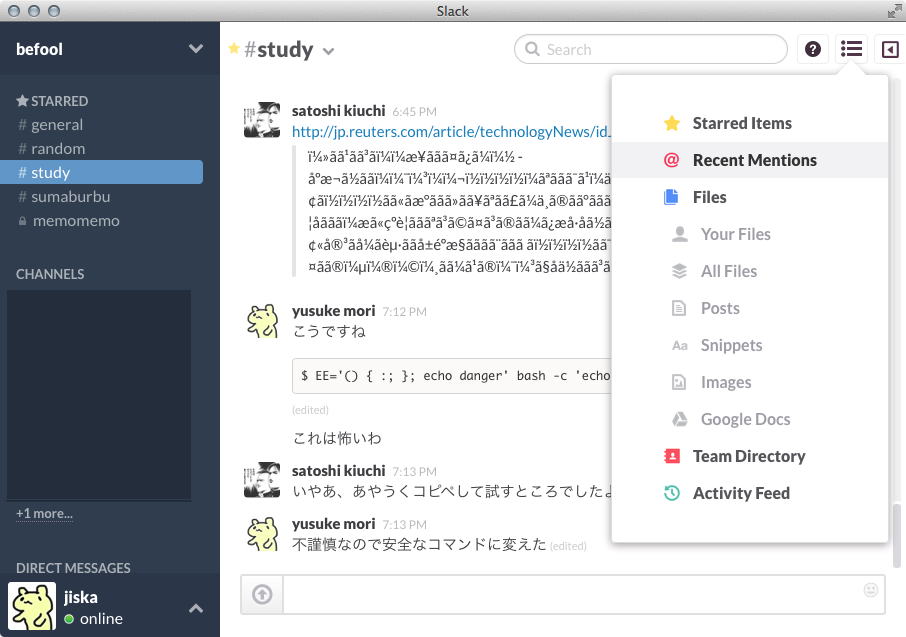Click the red contact icon beside Team Directory
This screenshot has height=637, width=906.
(671, 456)
